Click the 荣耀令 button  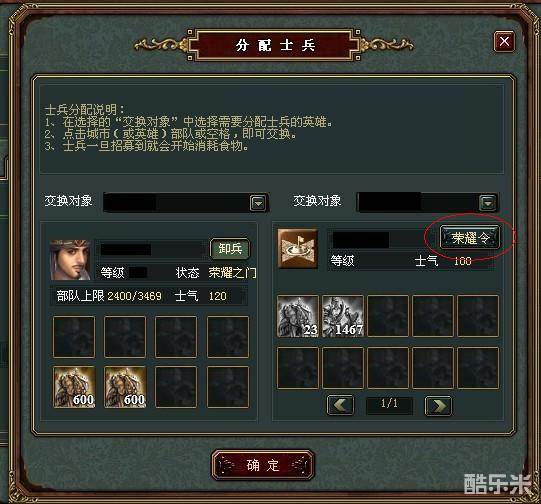[470, 237]
